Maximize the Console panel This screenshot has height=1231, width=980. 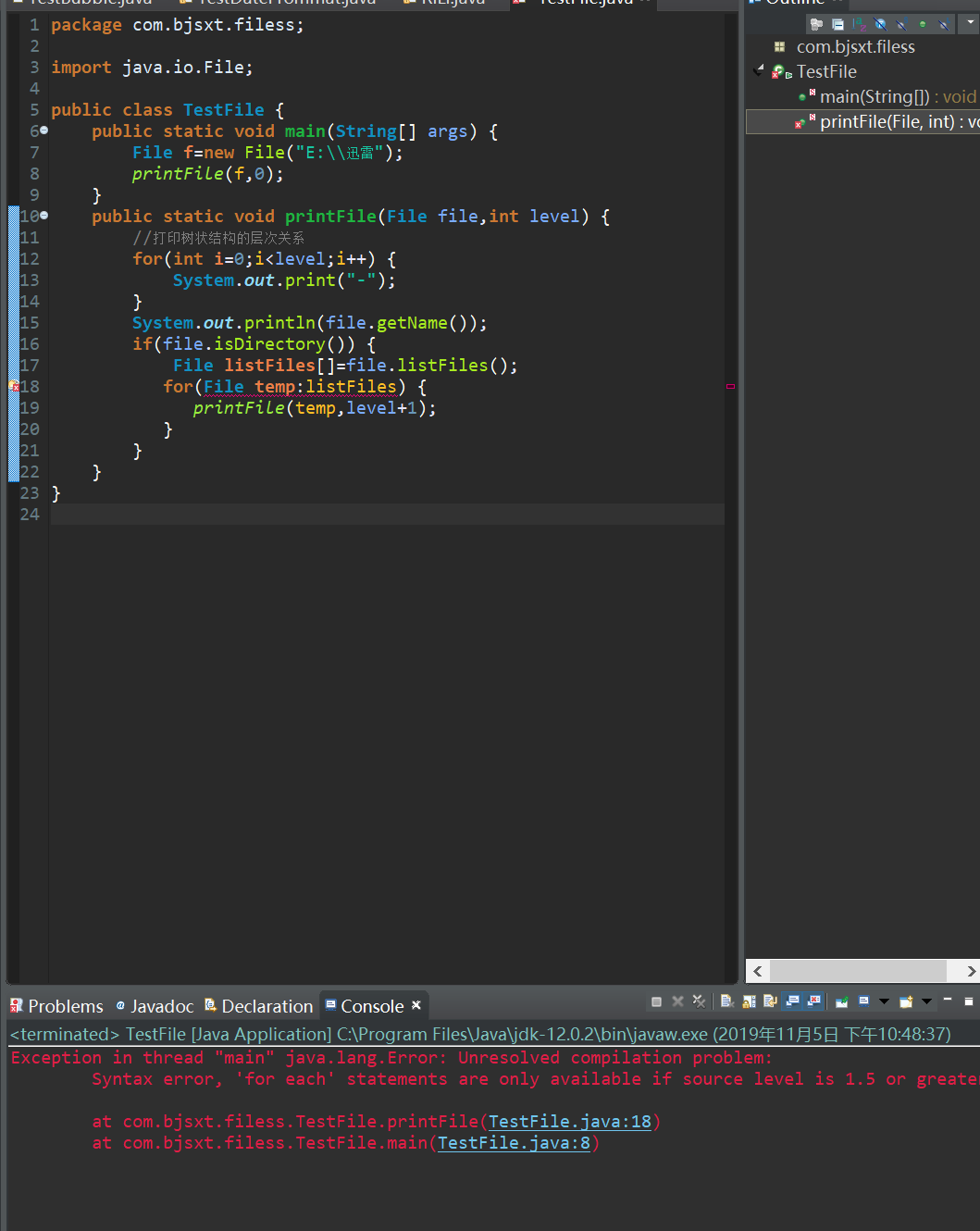coord(969,1001)
